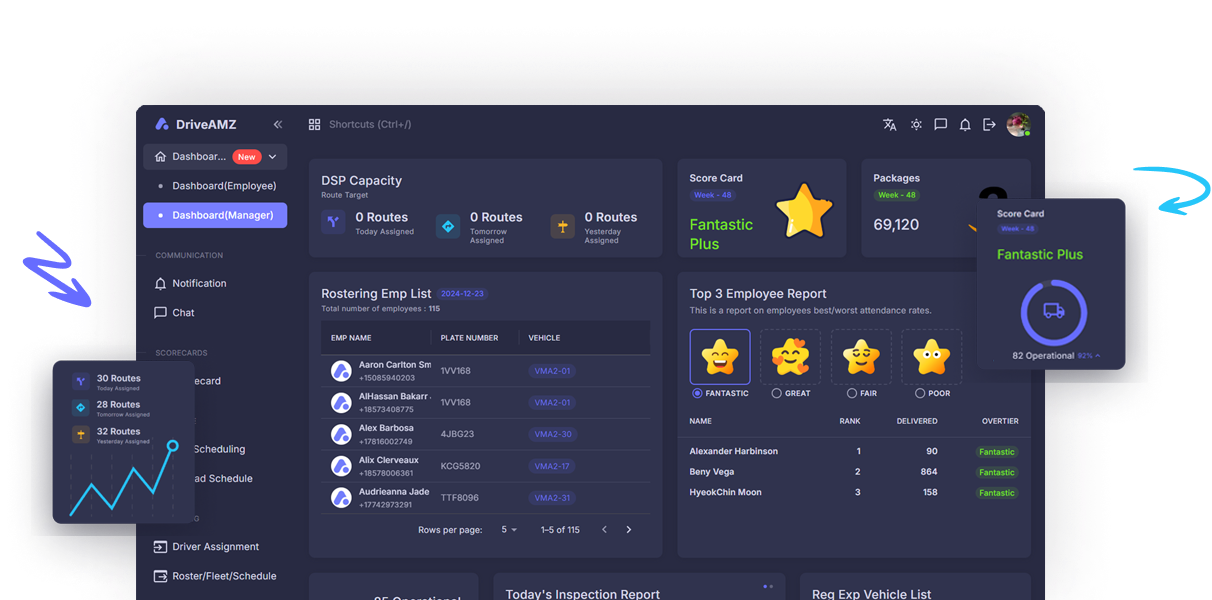Toggle the light/dark theme sun icon

click(916, 125)
